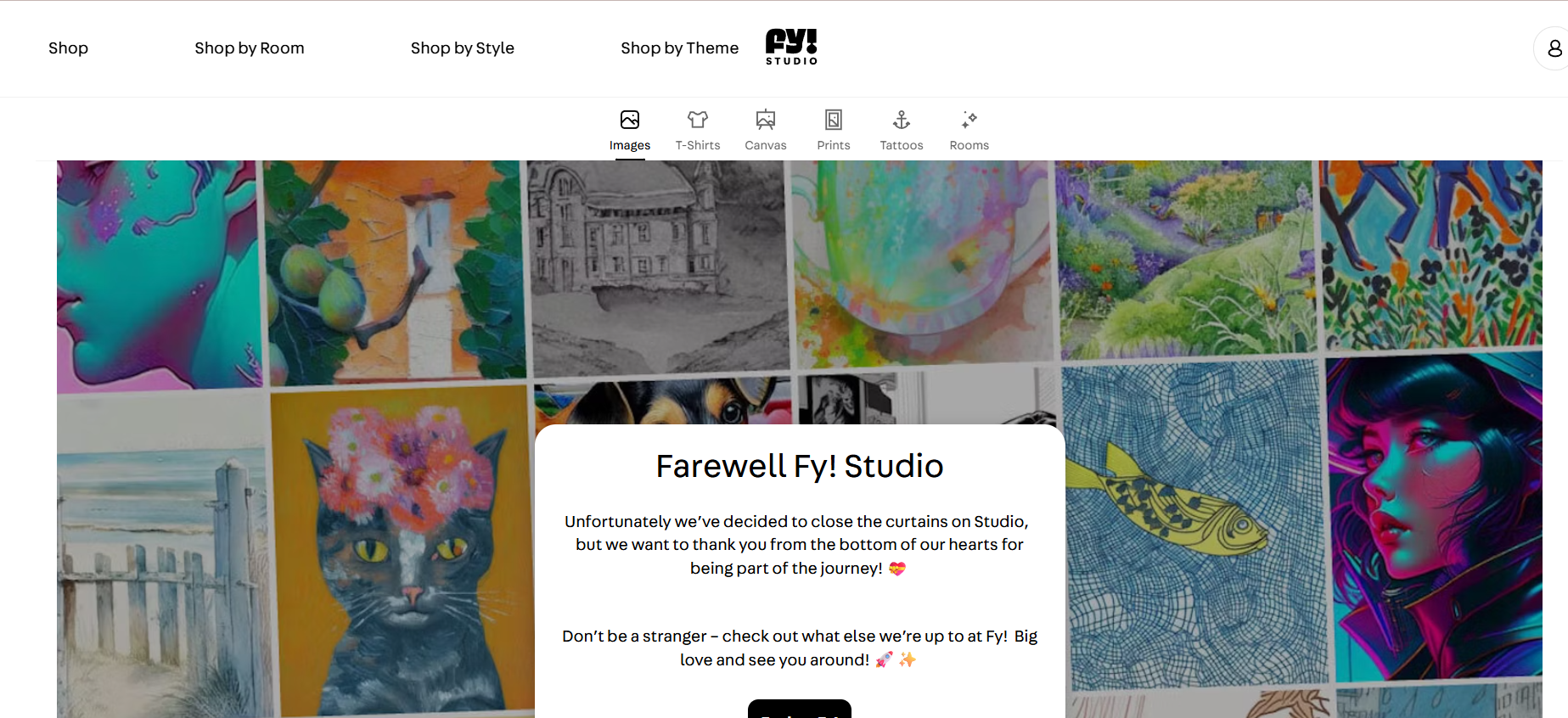Select the Rooms sparkle icon
Viewport: 1568px width, 718px height.
point(969,120)
